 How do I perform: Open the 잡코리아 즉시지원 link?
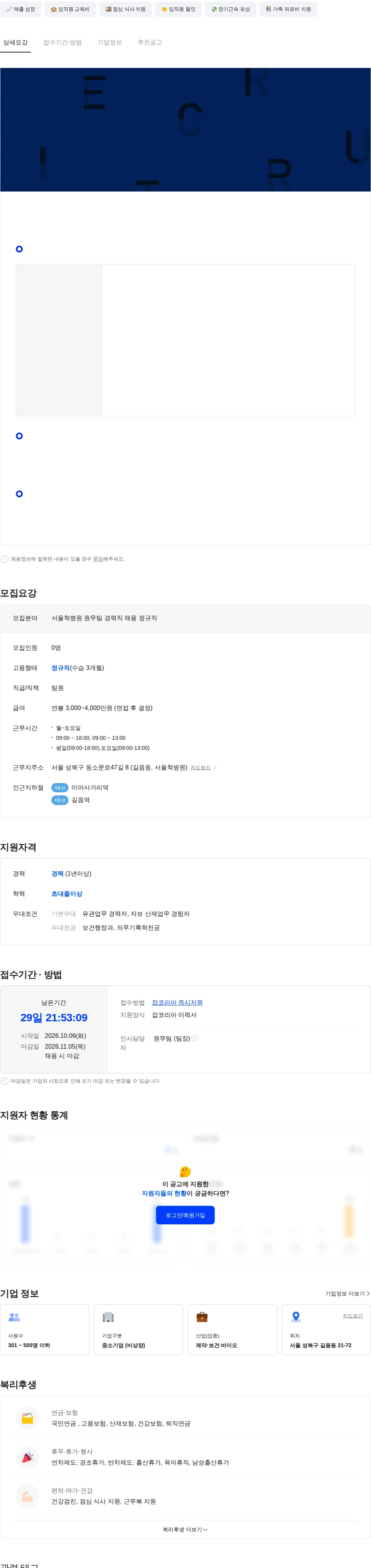(177, 1002)
